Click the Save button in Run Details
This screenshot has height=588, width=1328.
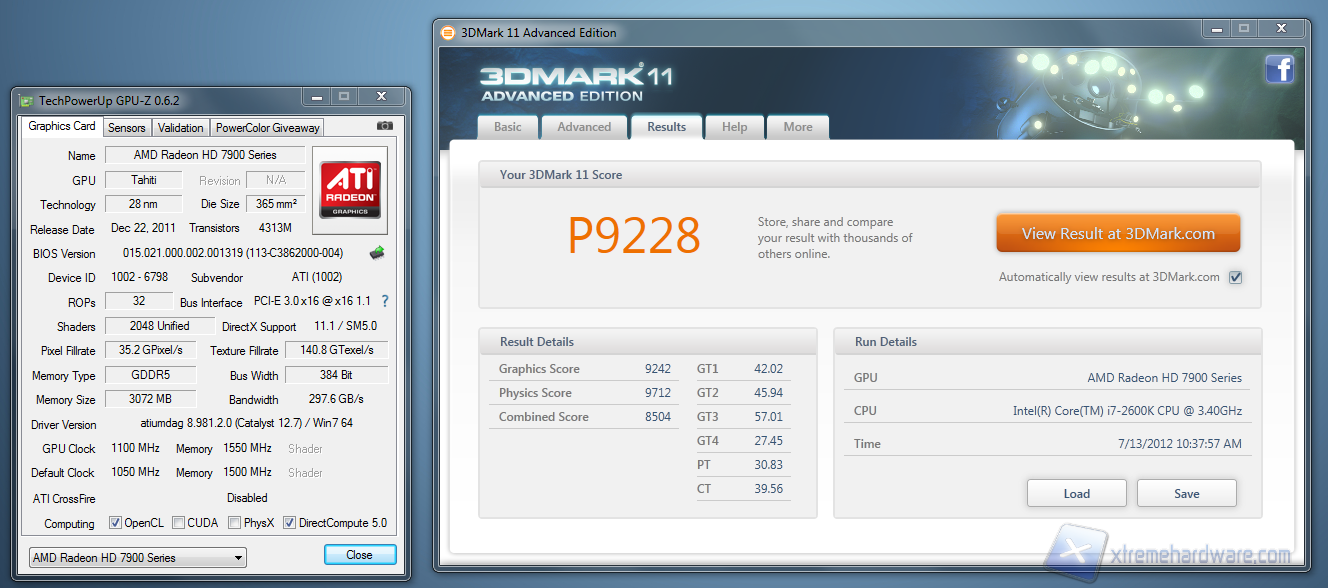1186,493
